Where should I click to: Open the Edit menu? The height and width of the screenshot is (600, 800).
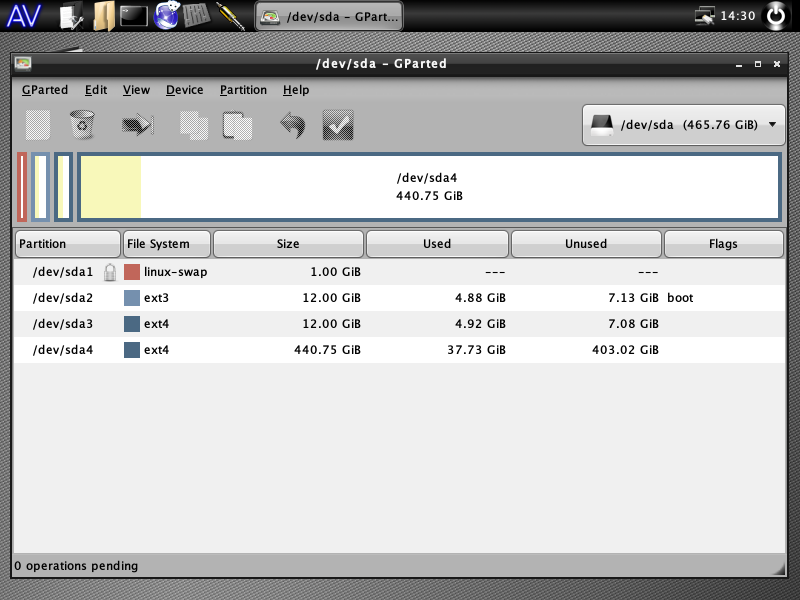pyautogui.click(x=96, y=90)
